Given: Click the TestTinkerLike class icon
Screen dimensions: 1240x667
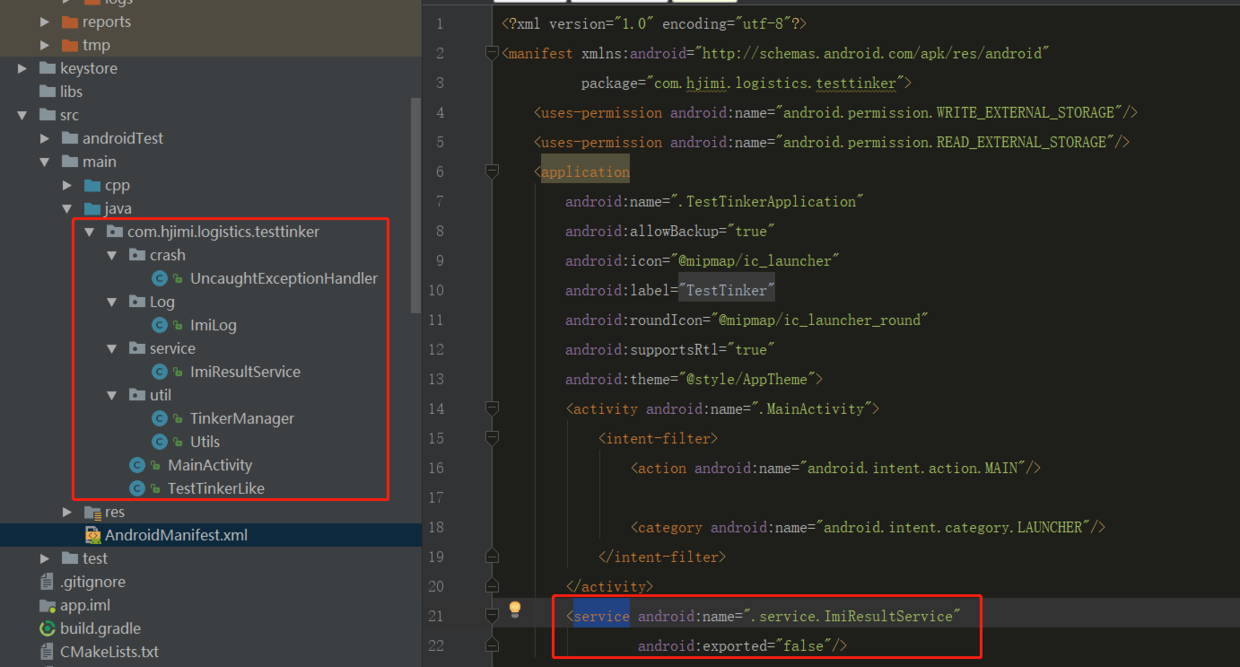Looking at the screenshot, I should [137, 488].
